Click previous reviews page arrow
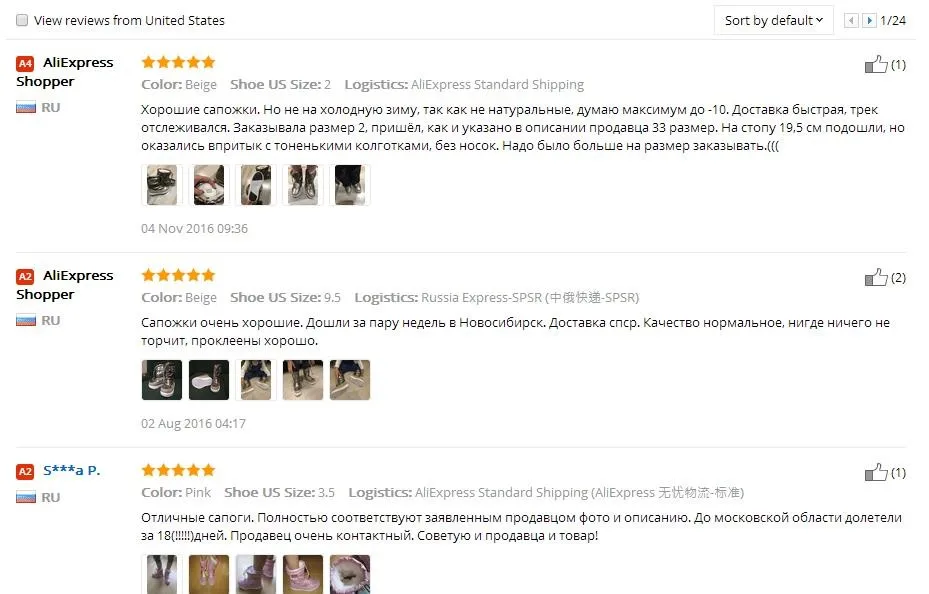The image size is (929, 594). 851,21
